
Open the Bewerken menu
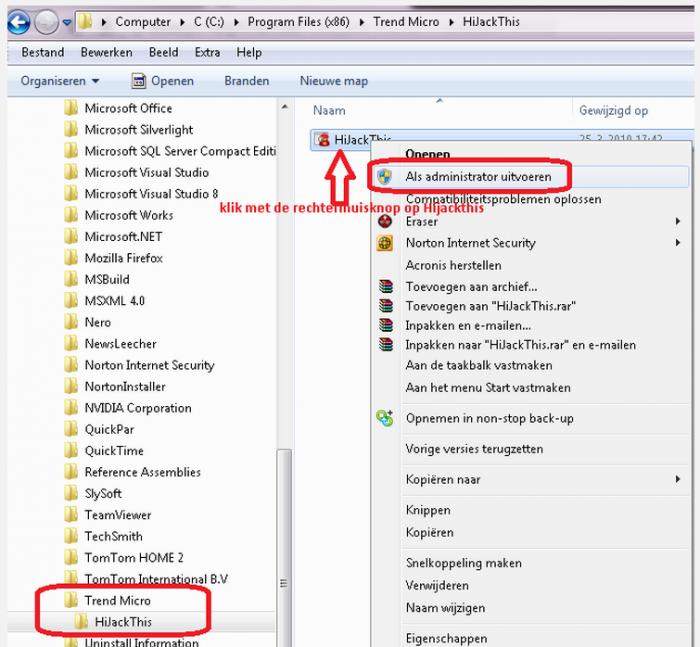coord(106,52)
